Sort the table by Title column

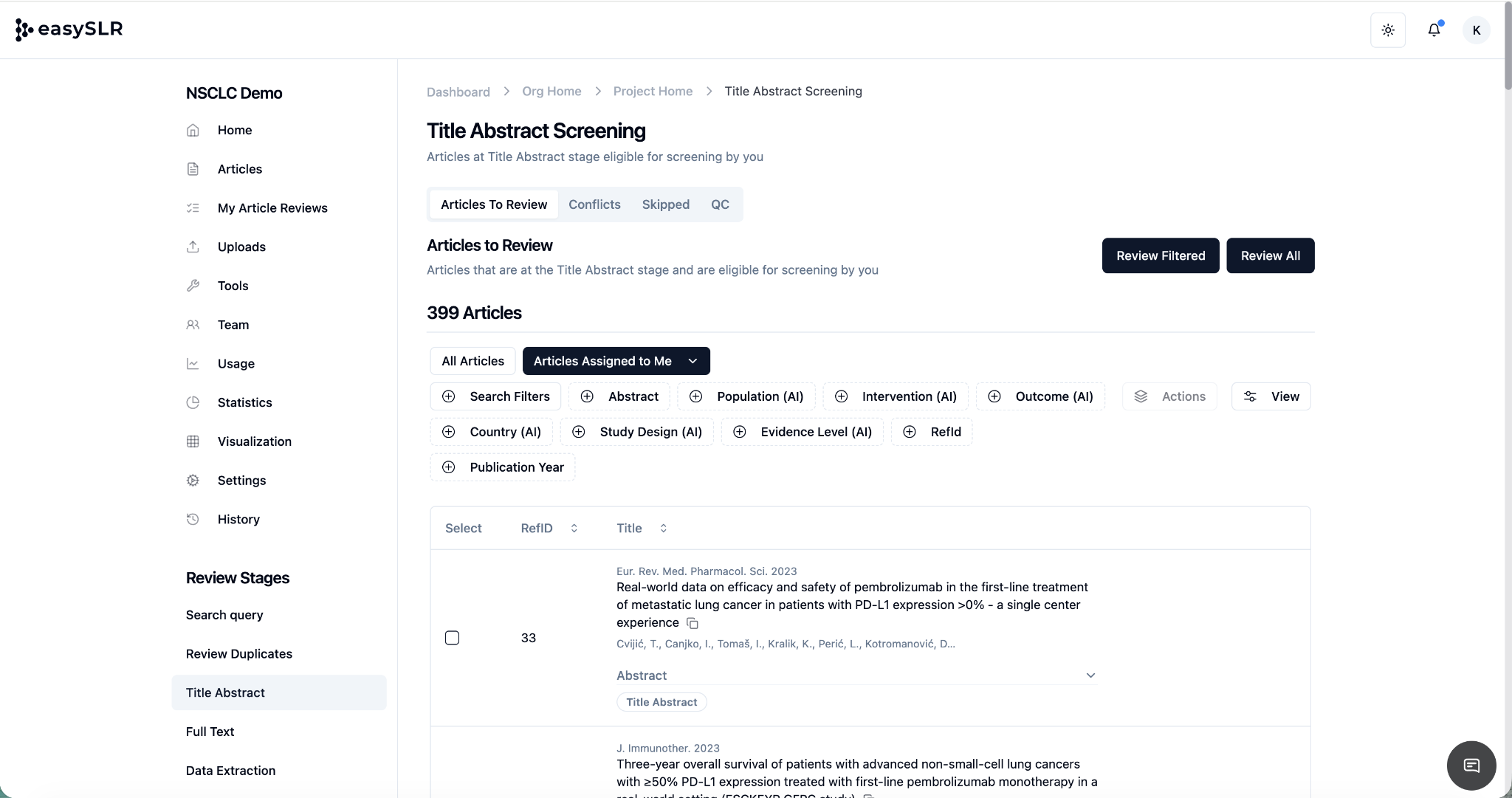click(x=663, y=528)
